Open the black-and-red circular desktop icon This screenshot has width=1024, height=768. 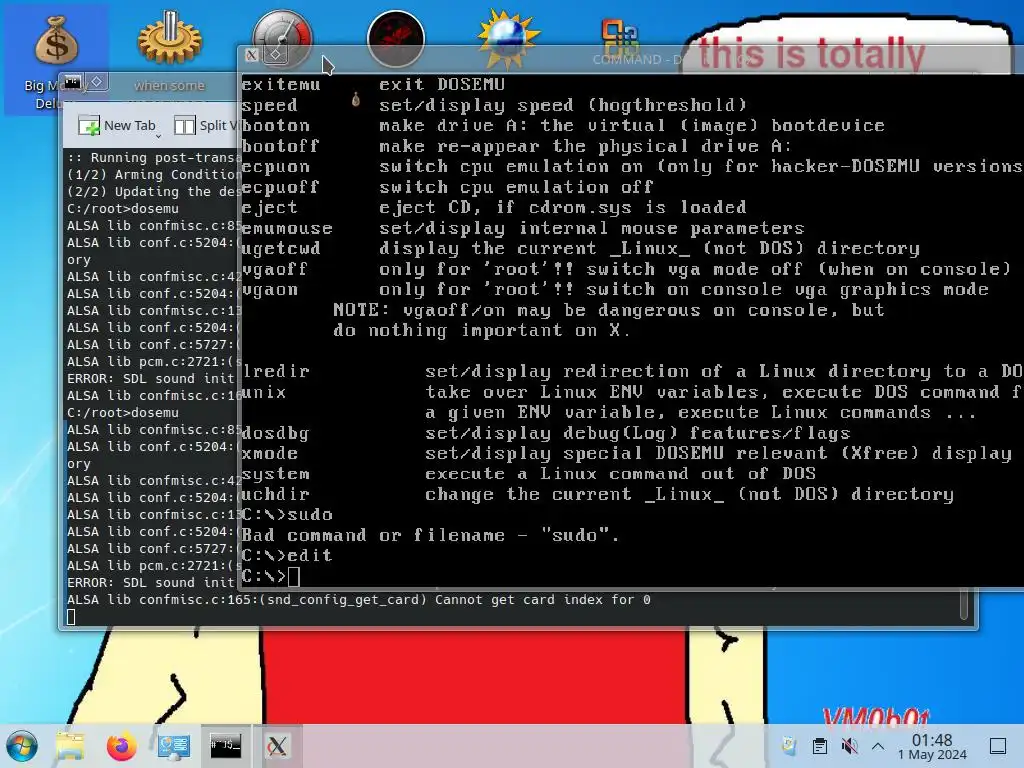click(x=396, y=39)
